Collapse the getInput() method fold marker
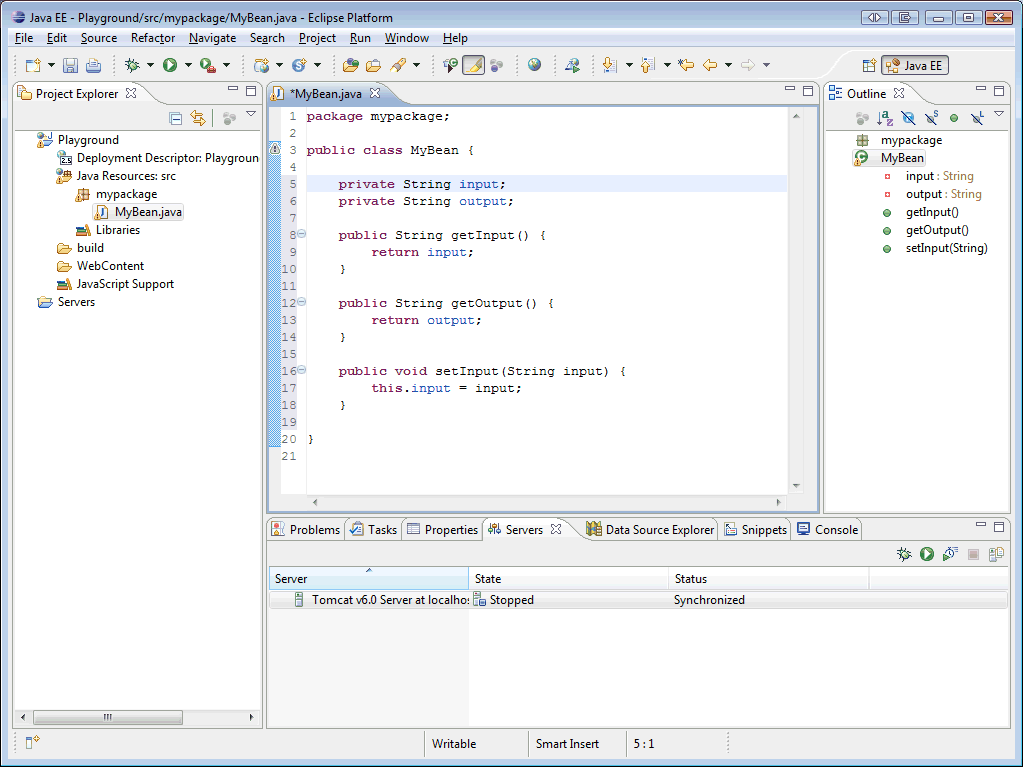Viewport: 1023px width, 767px height. tap(301, 235)
